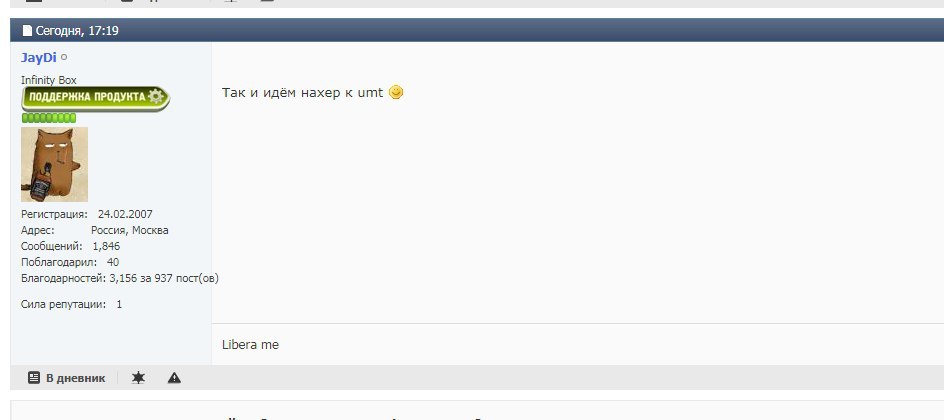Add the post via the В дневник button

coord(67,378)
